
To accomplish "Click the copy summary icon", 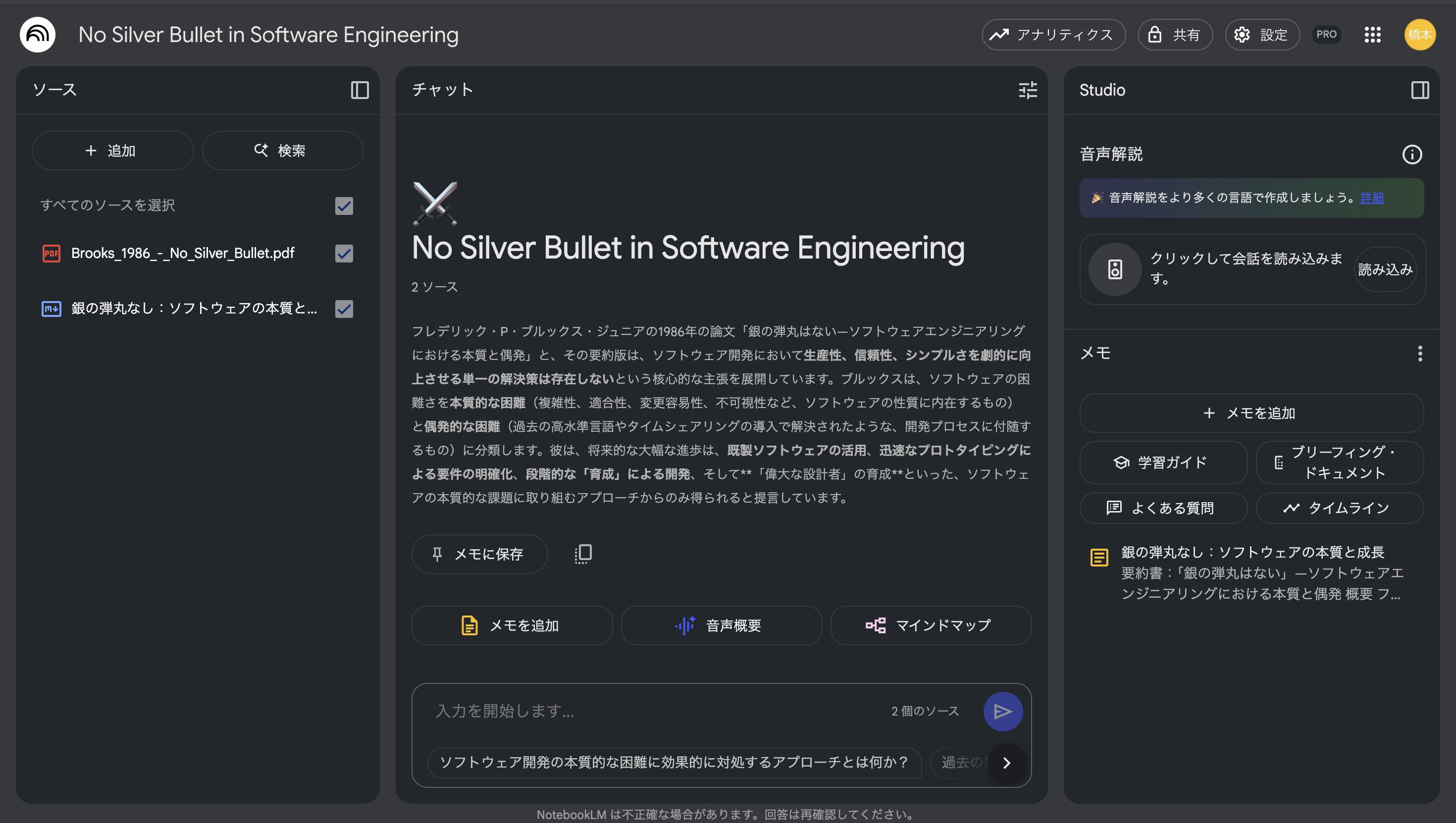I will click(x=583, y=554).
